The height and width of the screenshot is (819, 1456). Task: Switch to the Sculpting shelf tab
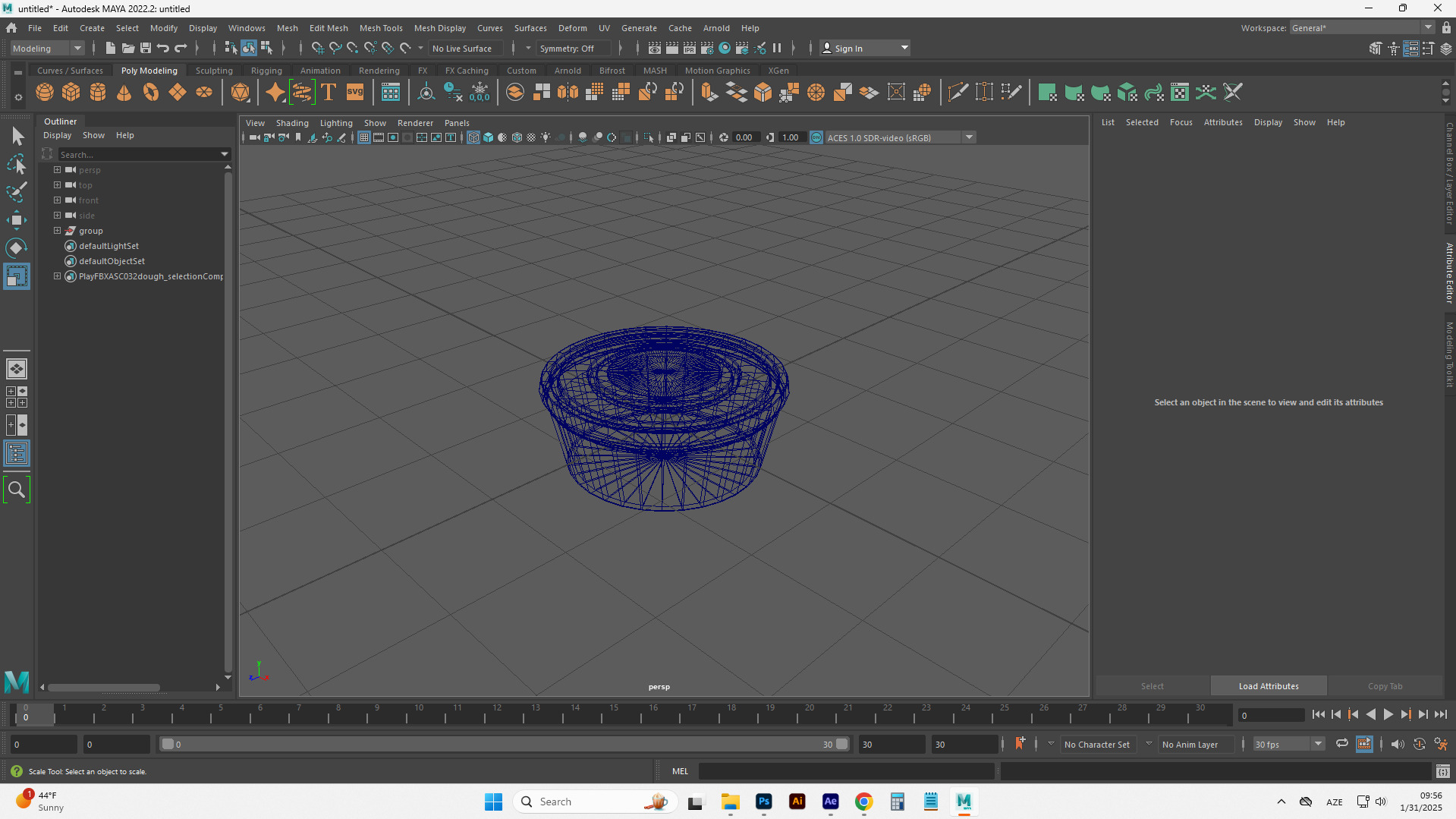[x=214, y=70]
